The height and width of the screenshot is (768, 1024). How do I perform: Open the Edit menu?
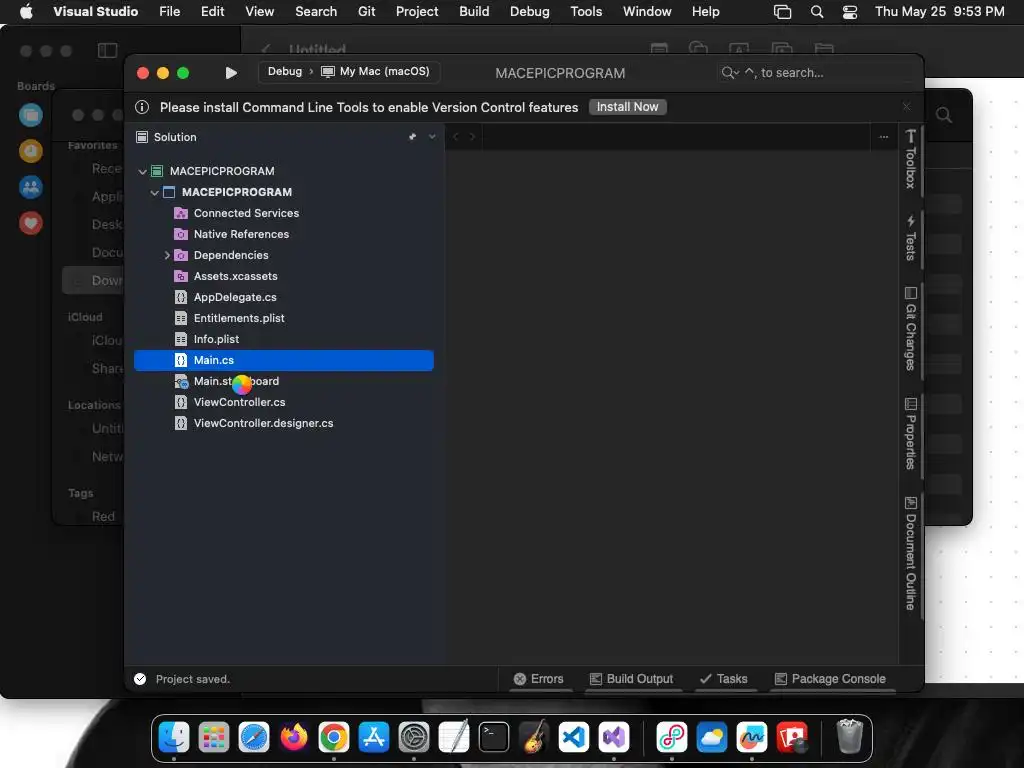(212, 11)
